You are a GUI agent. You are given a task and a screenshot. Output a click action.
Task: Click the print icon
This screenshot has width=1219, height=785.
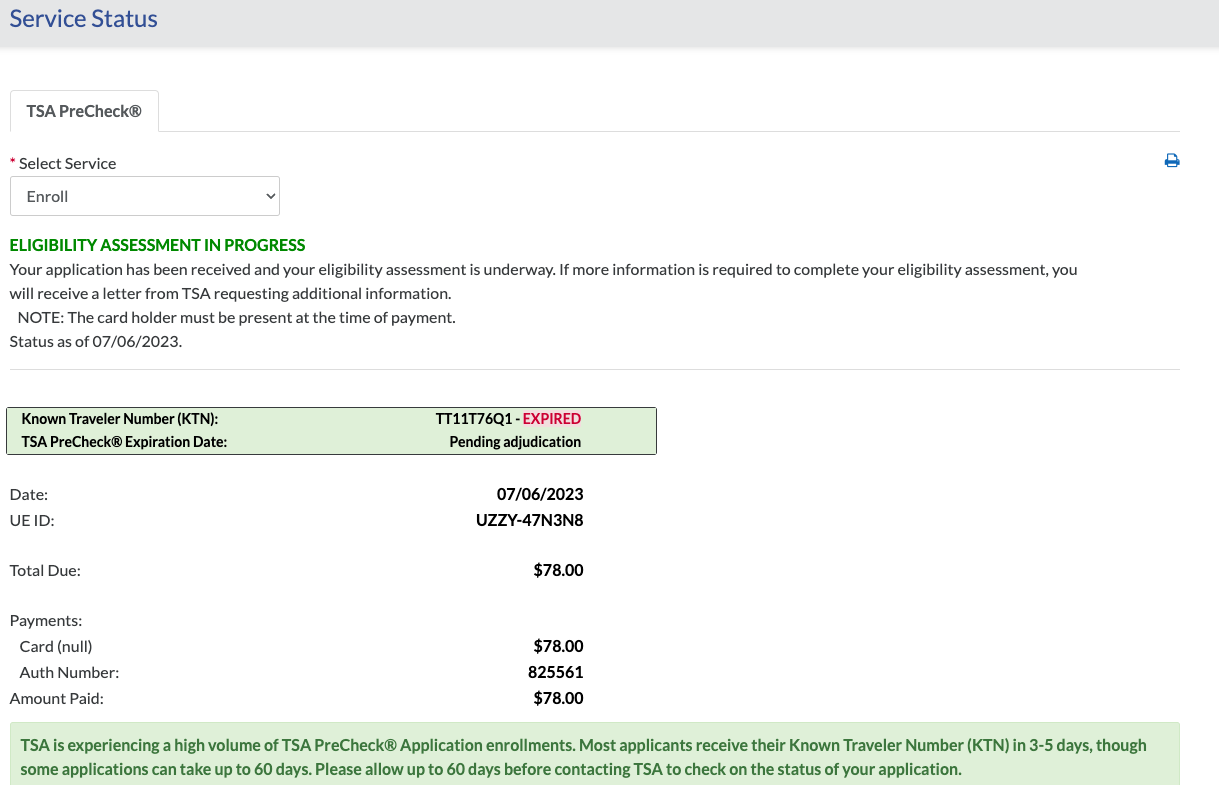(x=1172, y=161)
